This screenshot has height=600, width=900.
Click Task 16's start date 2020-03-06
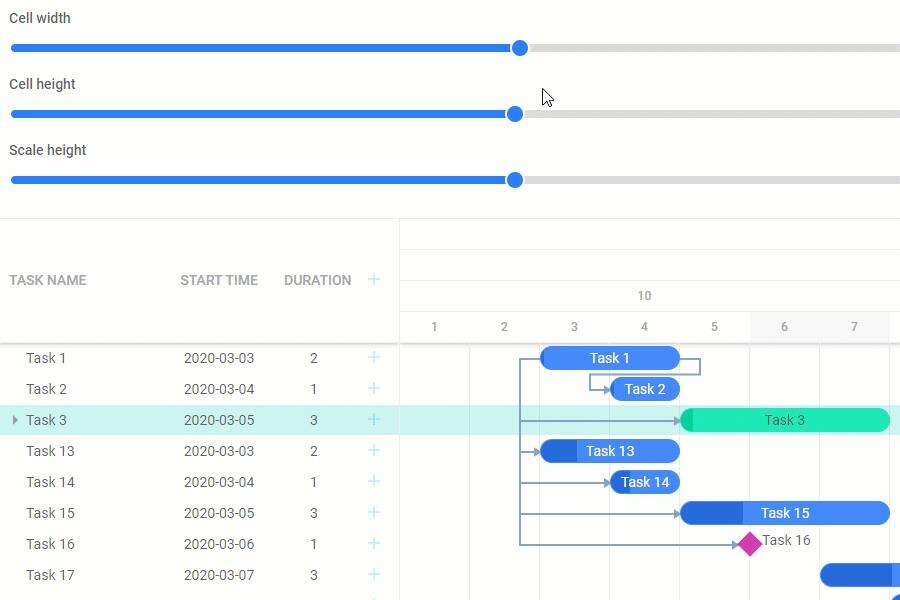click(219, 544)
